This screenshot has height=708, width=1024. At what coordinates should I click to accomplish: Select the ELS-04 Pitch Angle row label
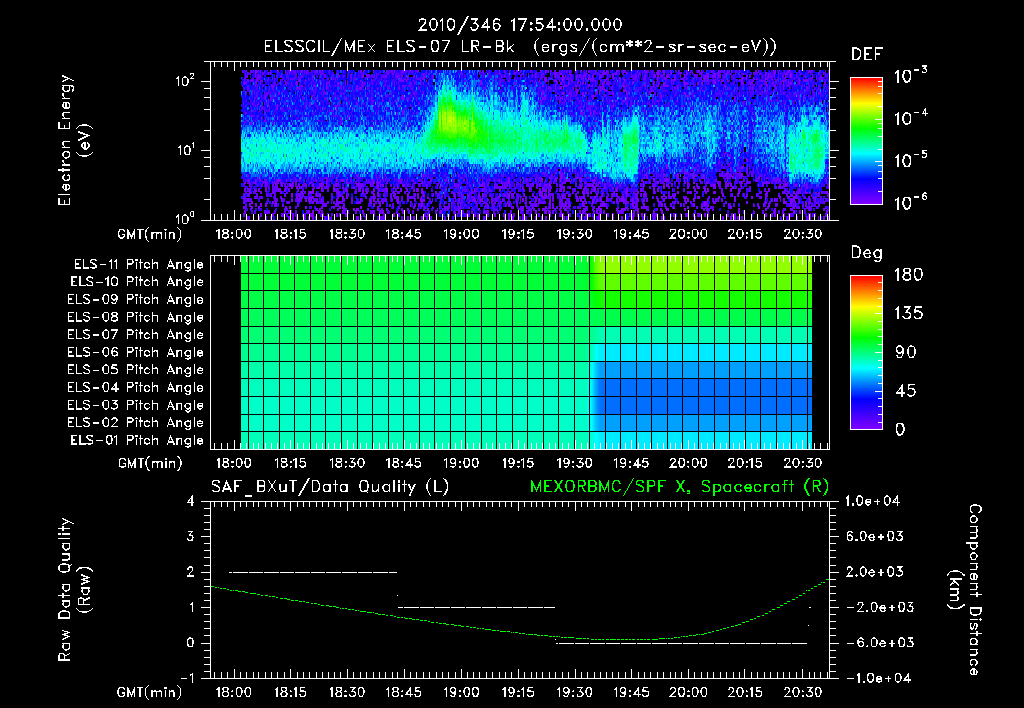click(x=136, y=387)
